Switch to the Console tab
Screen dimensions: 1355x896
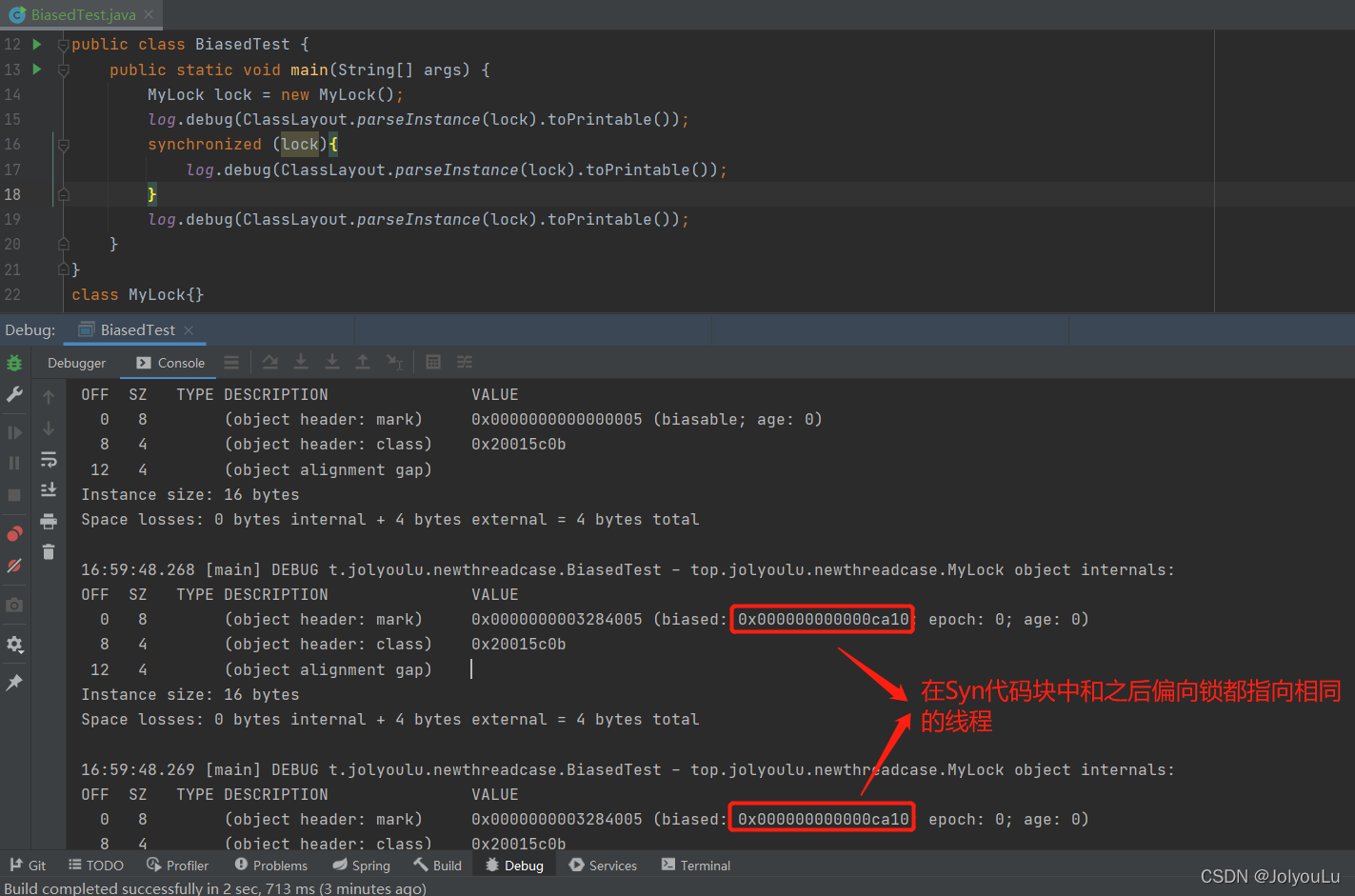pos(170,363)
